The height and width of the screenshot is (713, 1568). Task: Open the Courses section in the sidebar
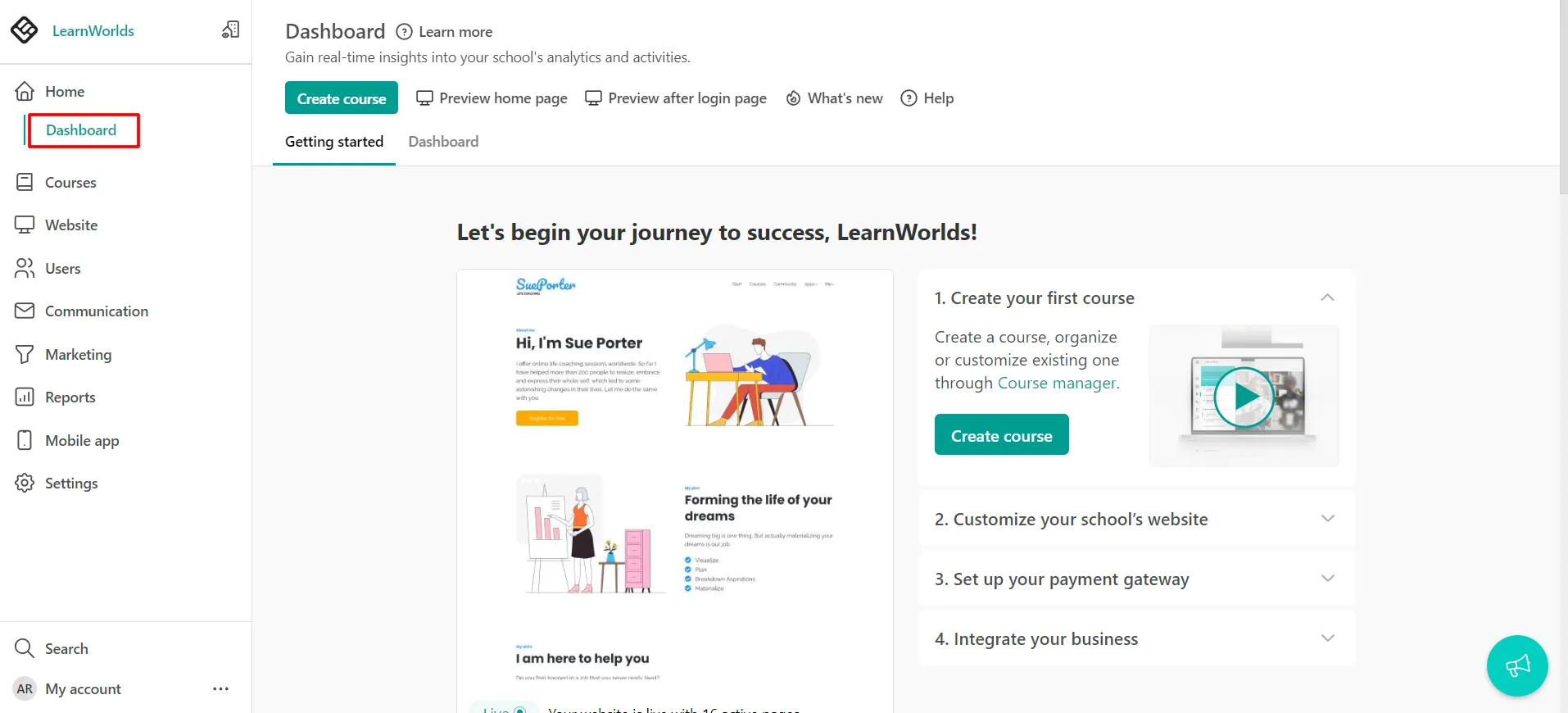point(70,182)
